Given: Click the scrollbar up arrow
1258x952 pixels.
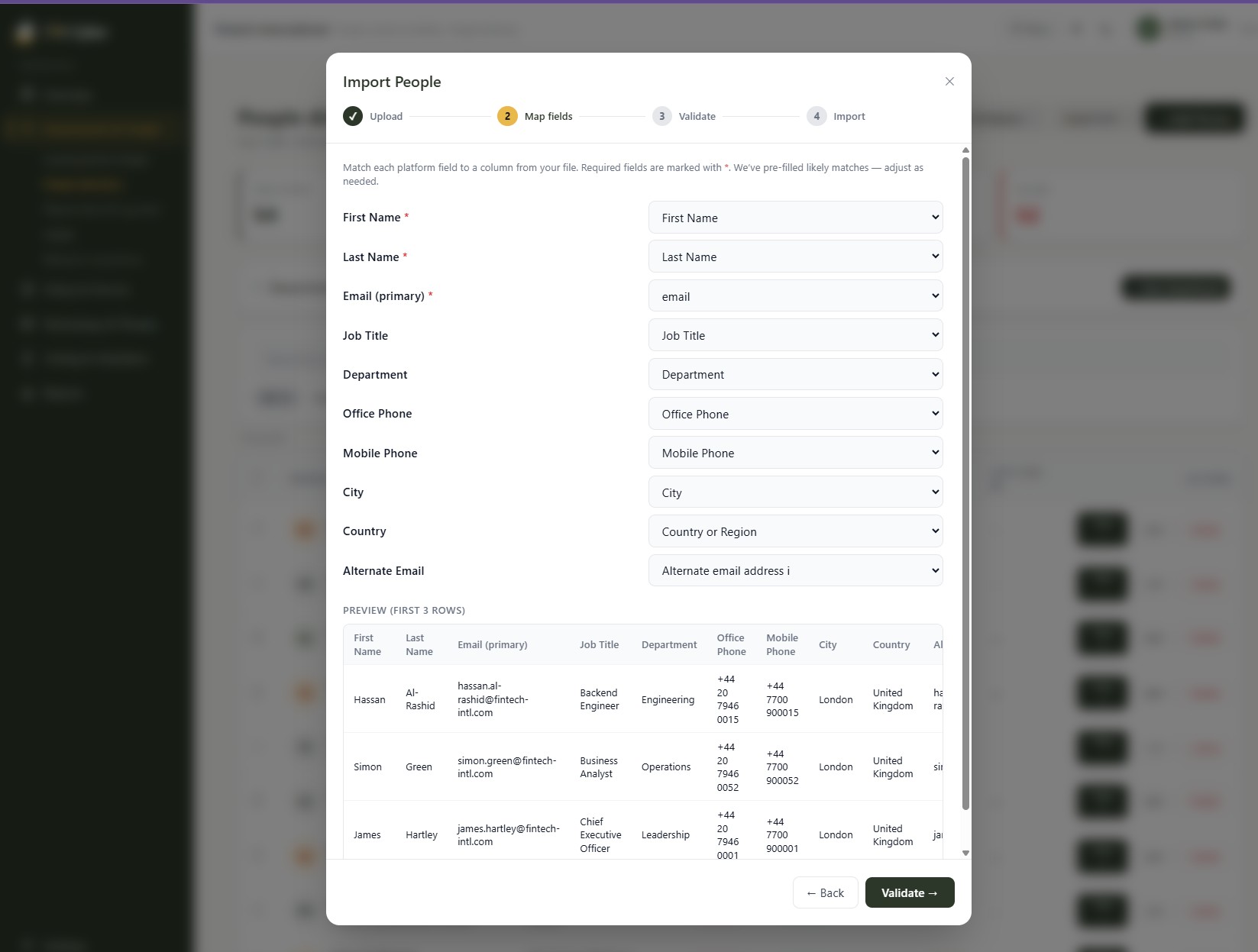Looking at the screenshot, I should coord(965,150).
